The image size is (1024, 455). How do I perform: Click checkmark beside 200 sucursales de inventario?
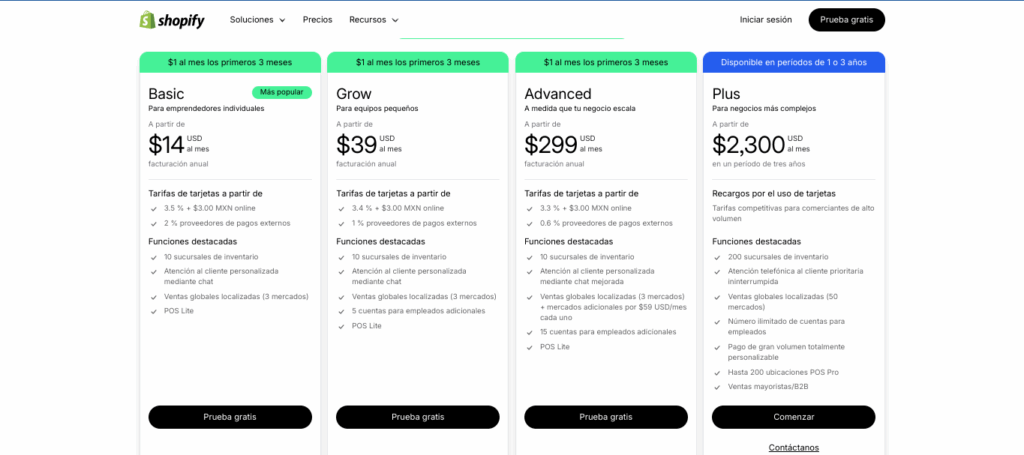tap(717, 257)
